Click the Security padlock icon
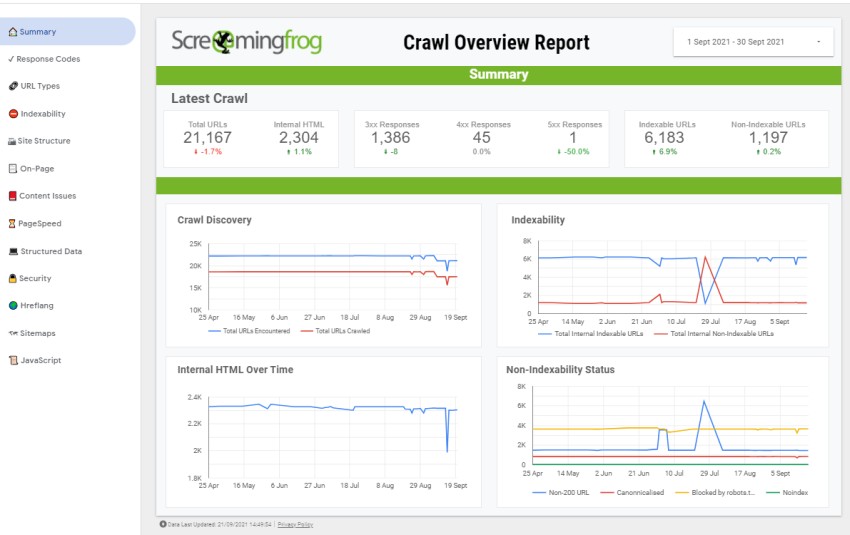The height and width of the screenshot is (535, 850). point(12,278)
